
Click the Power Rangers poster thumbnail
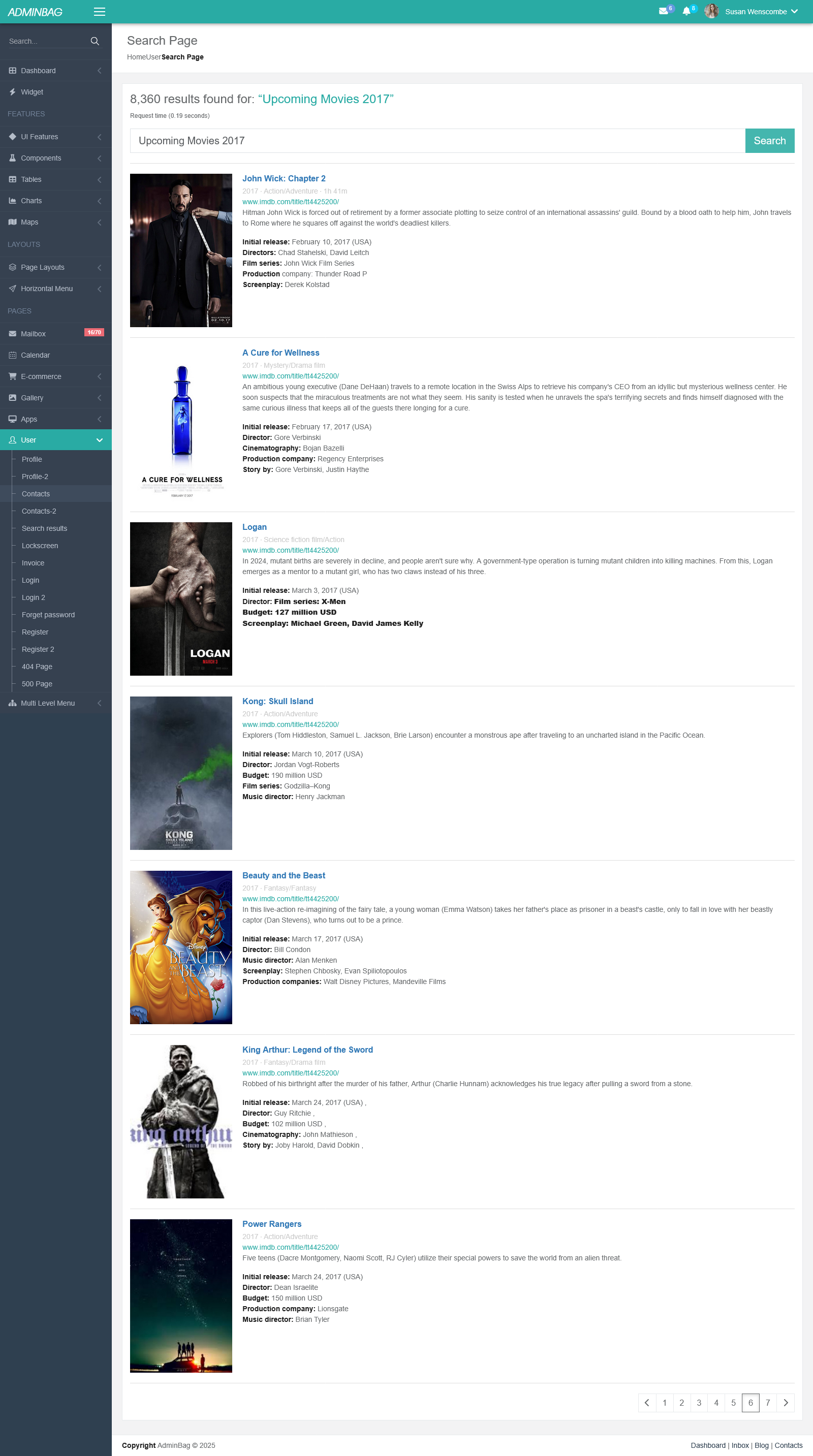181,1296
